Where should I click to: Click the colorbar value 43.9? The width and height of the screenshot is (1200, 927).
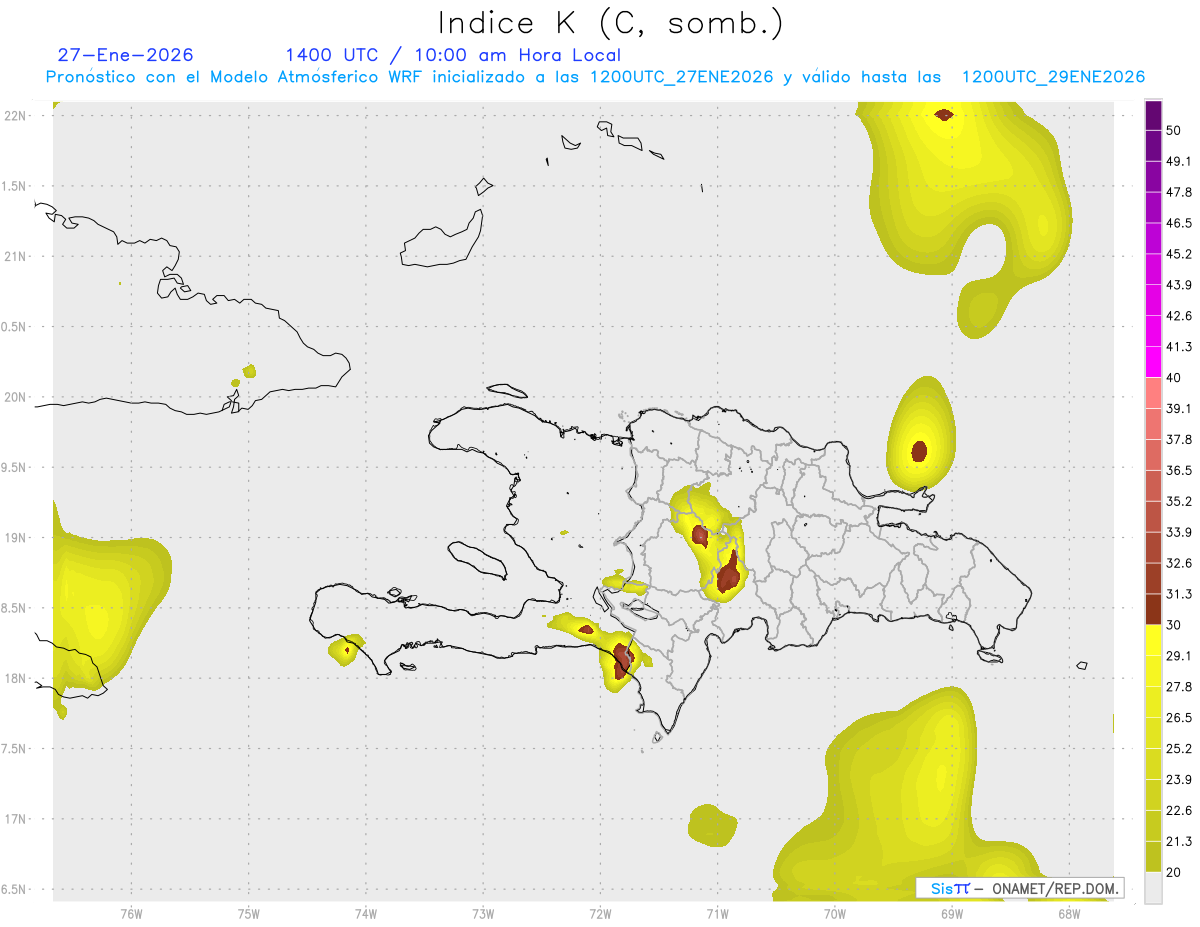(x=1179, y=285)
